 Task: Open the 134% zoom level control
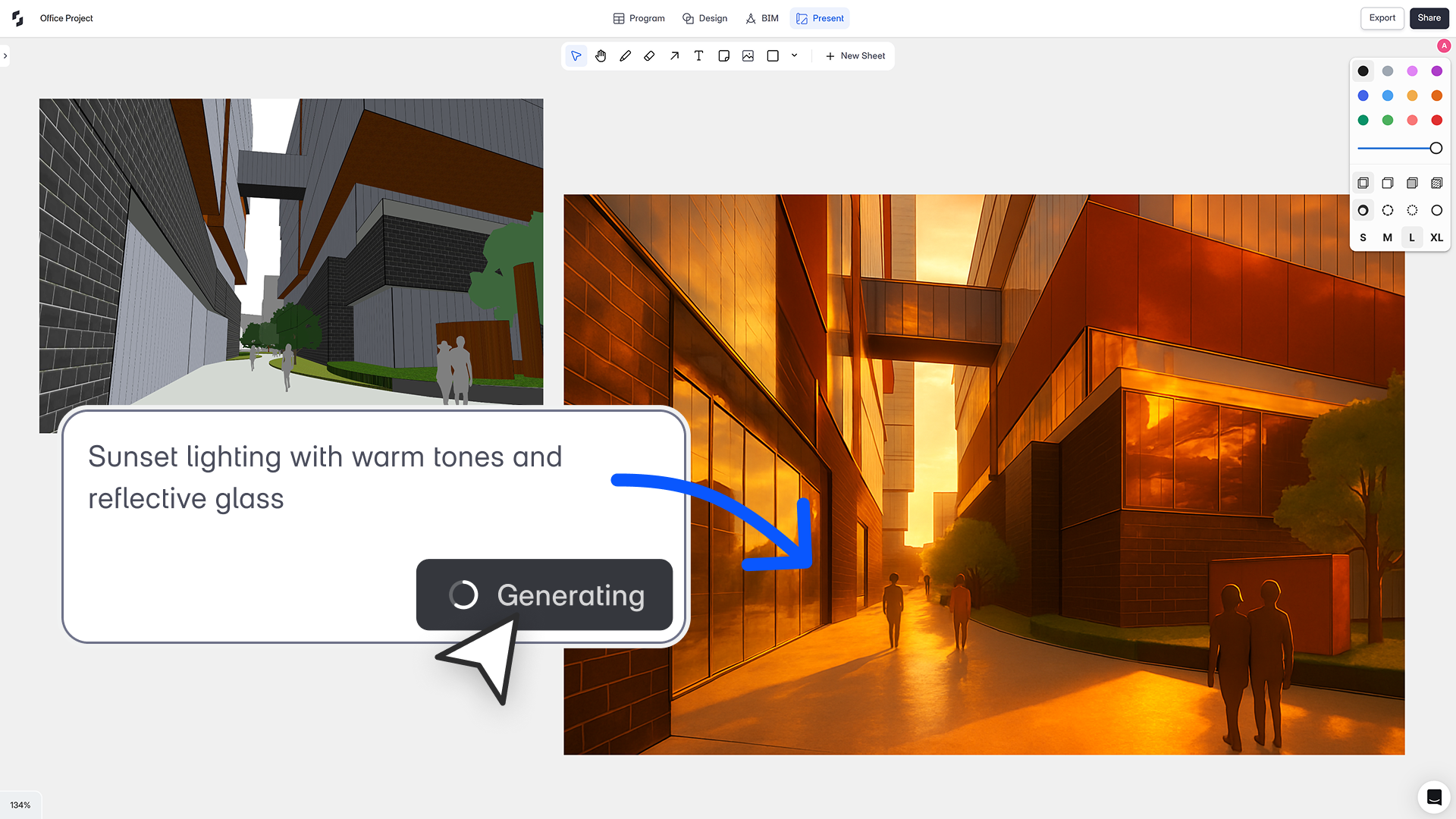20,805
